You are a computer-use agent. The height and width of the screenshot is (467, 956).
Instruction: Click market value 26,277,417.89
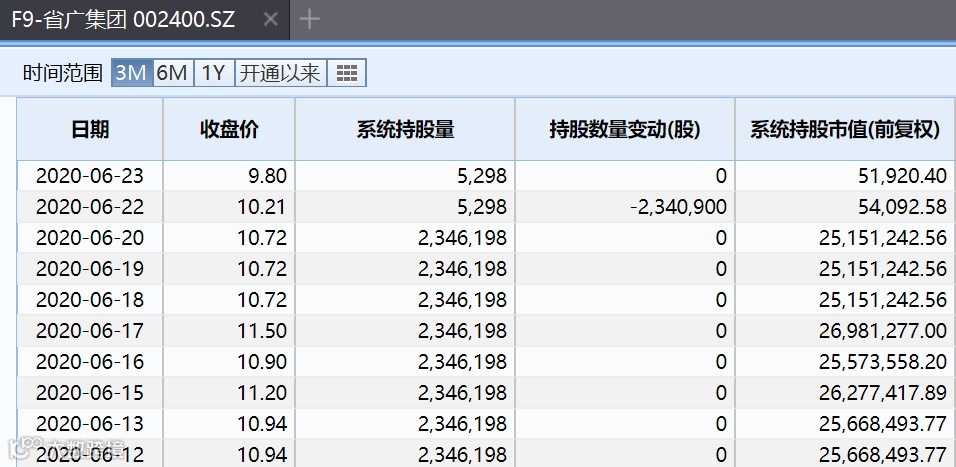(x=883, y=393)
